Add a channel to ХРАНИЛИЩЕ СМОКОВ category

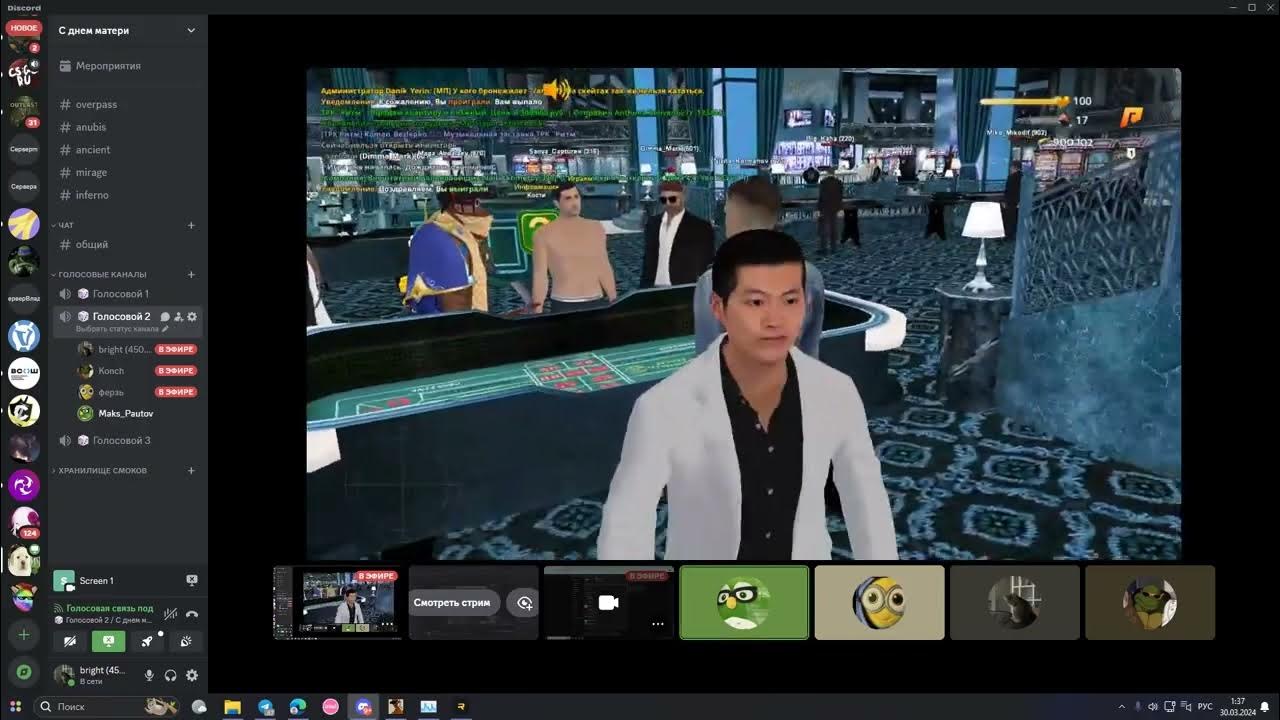click(x=191, y=470)
